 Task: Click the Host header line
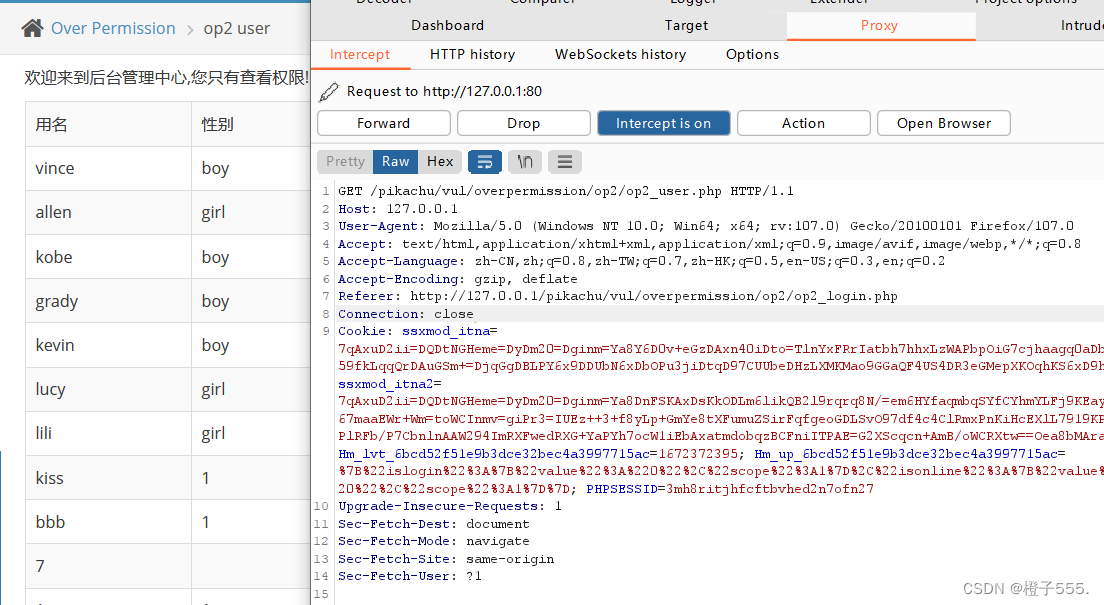point(398,209)
